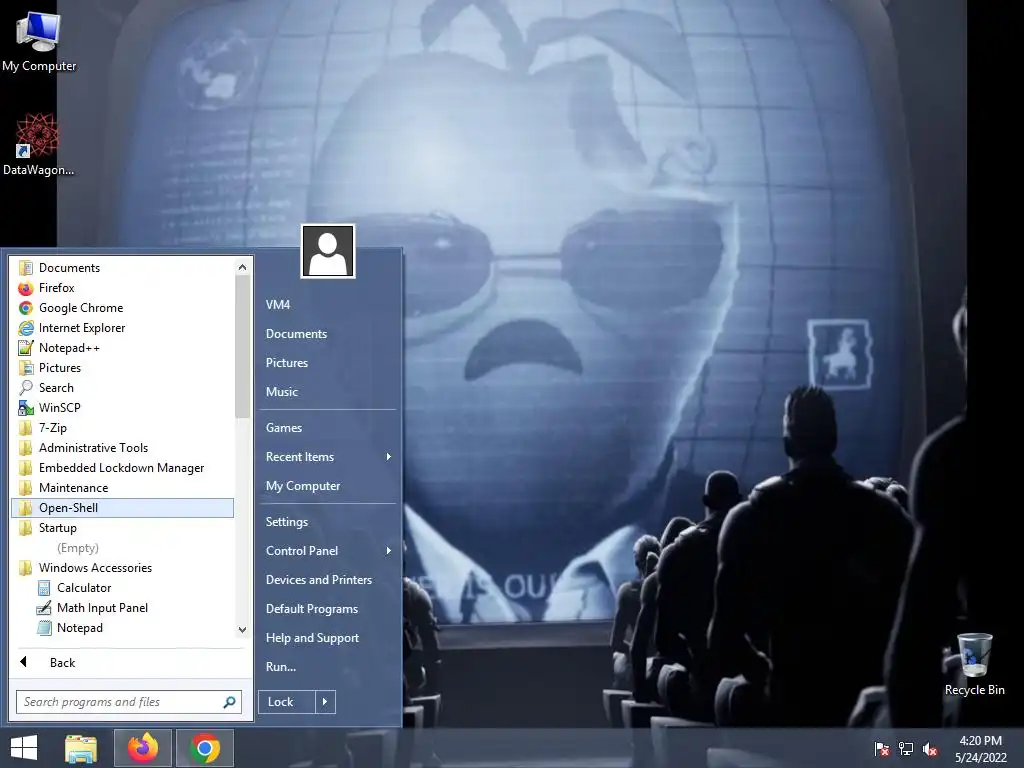Open the shutdown options arrow beside Lock
The height and width of the screenshot is (768, 1024).
click(x=325, y=702)
